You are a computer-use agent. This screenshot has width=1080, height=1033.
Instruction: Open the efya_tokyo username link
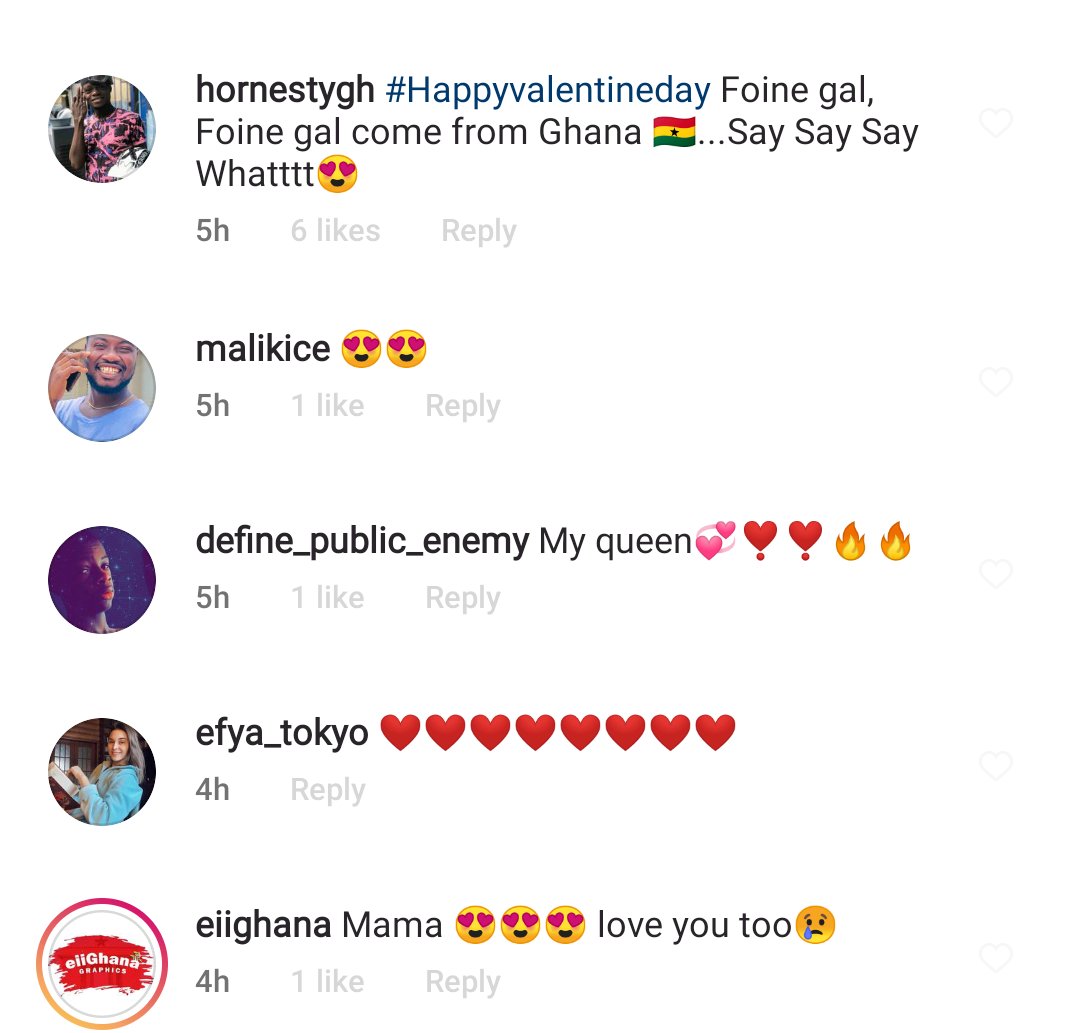pos(282,733)
